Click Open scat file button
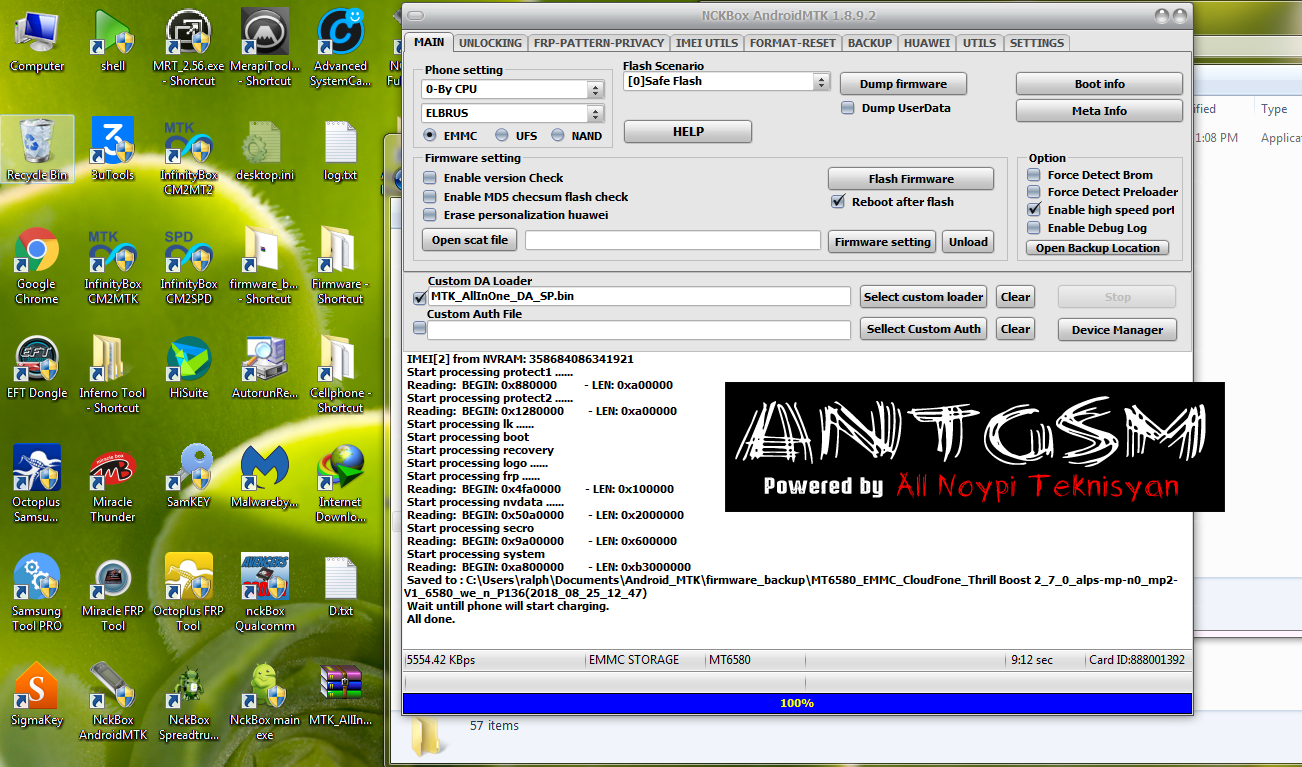 click(470, 240)
